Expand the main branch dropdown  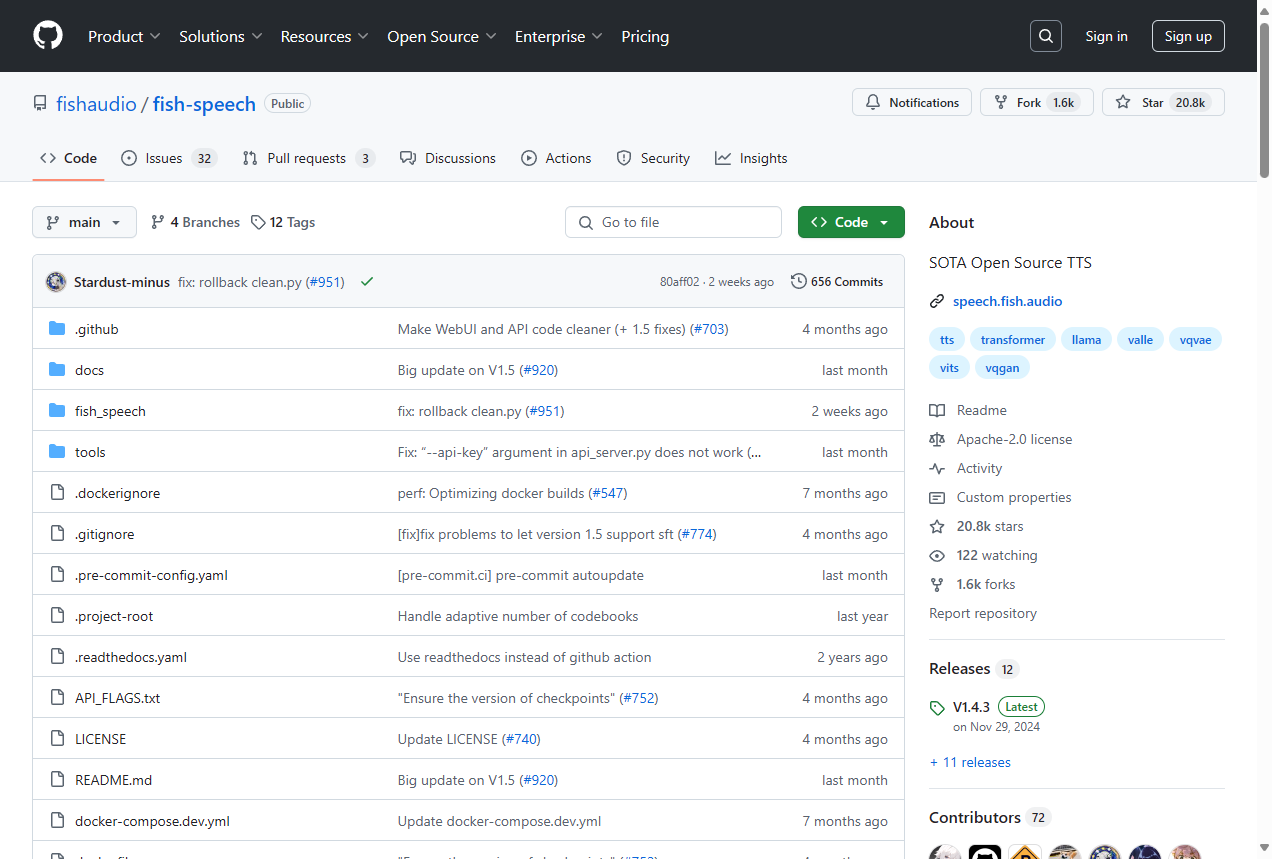(84, 222)
